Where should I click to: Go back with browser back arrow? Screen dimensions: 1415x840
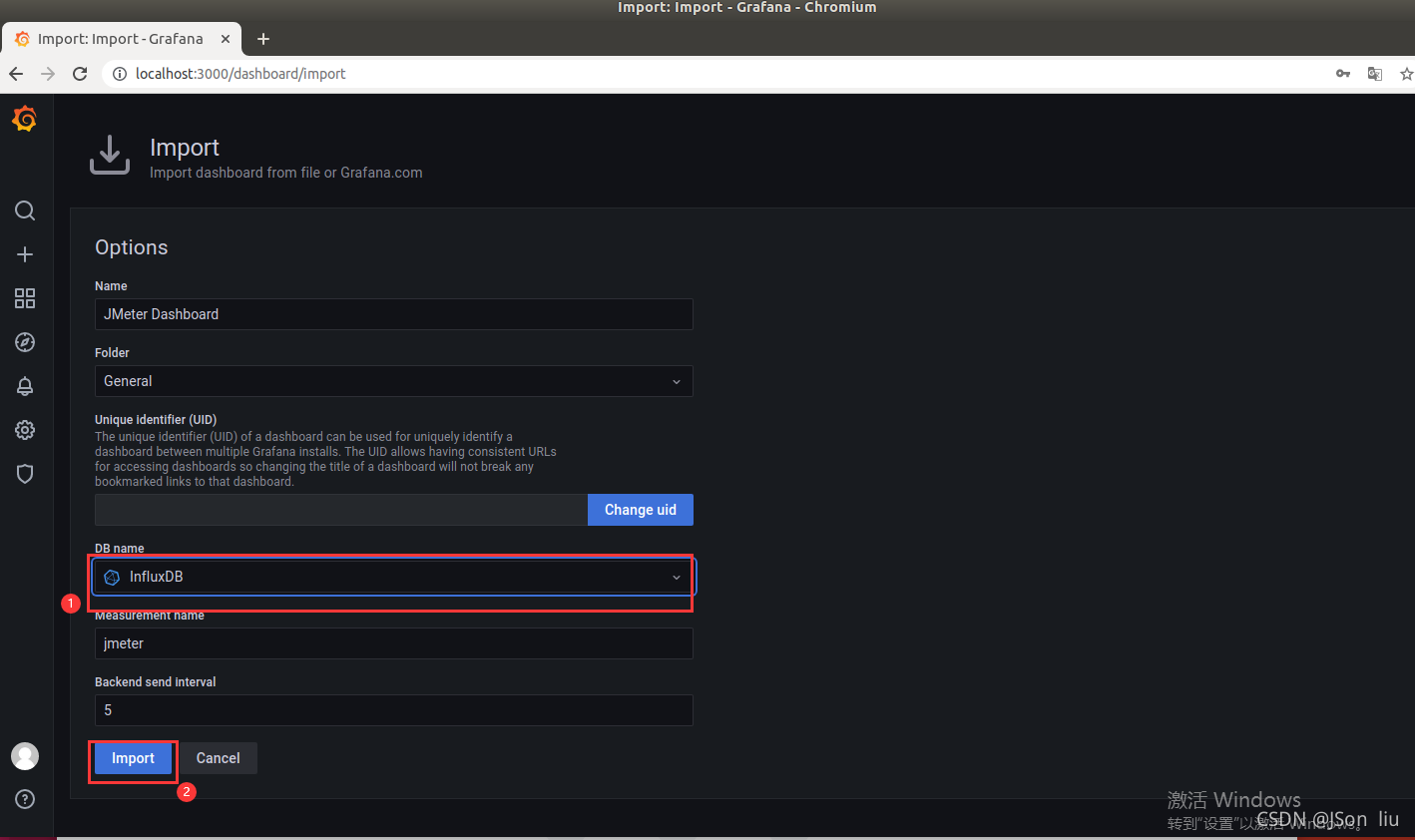tap(16, 74)
